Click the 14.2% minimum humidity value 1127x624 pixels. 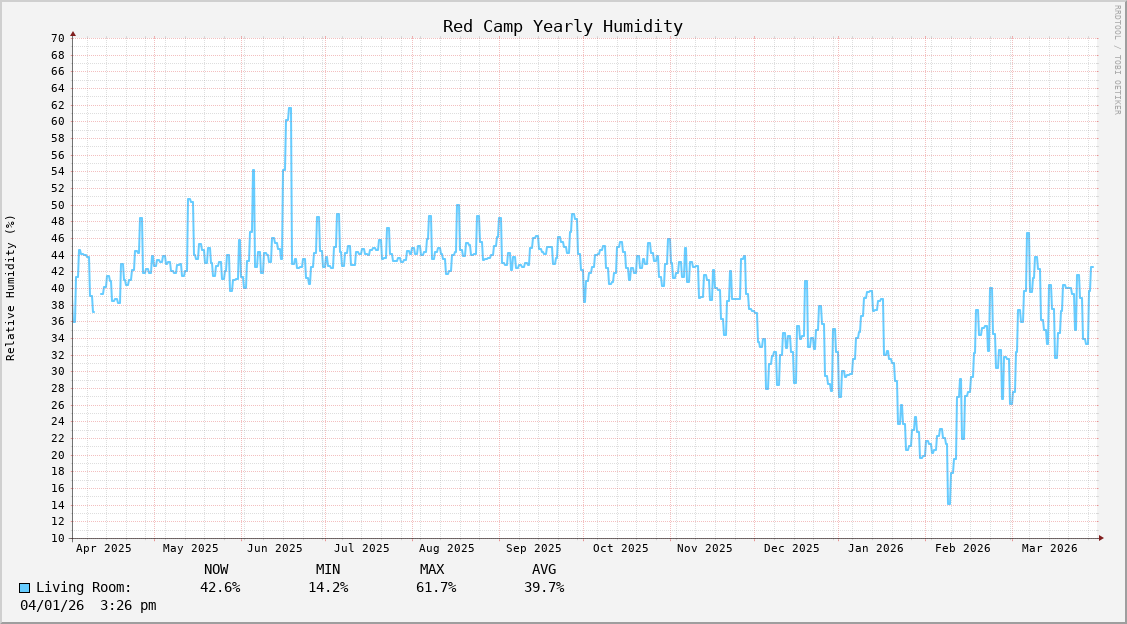pyautogui.click(x=328, y=588)
